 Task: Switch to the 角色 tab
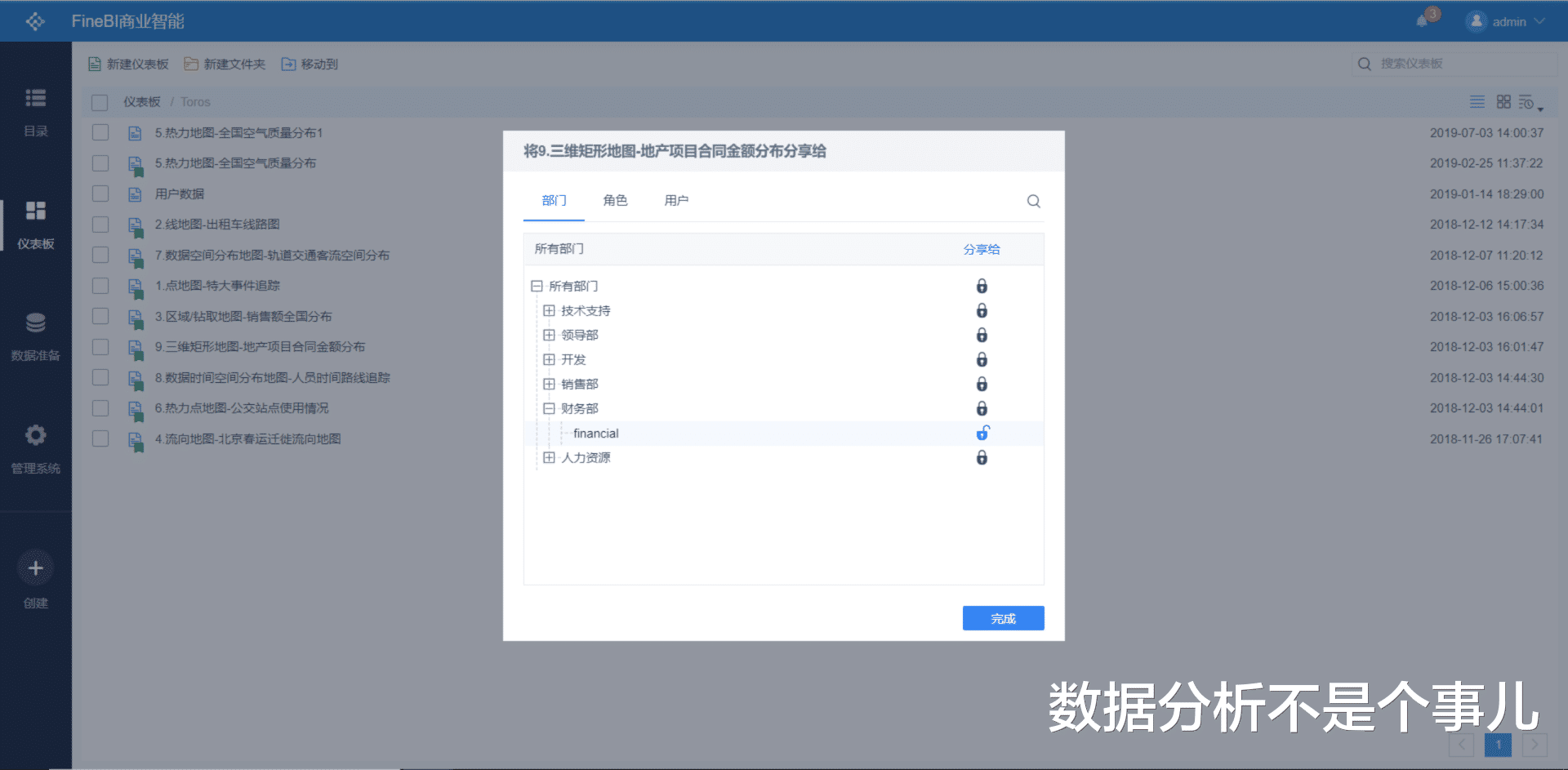coord(615,200)
